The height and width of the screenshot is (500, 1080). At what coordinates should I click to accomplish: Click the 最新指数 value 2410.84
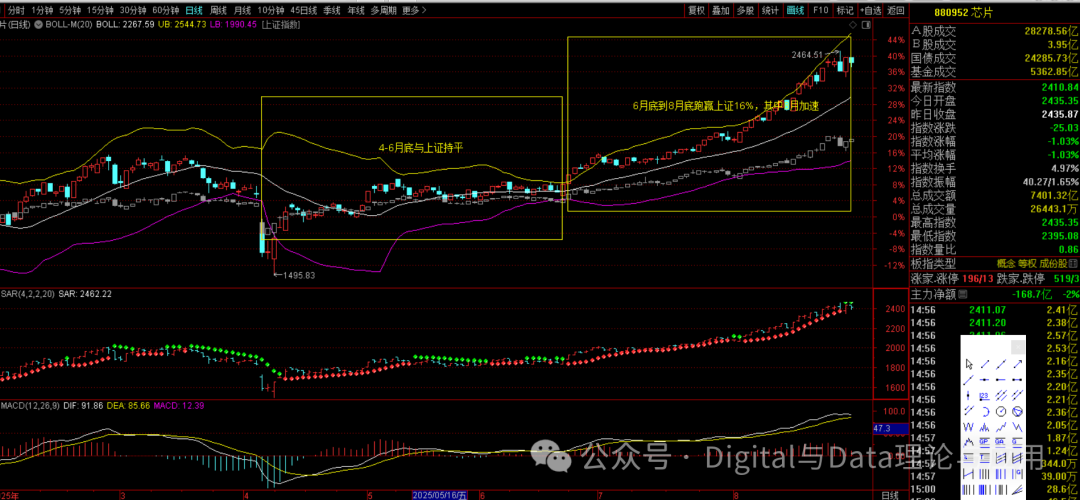tap(1058, 87)
